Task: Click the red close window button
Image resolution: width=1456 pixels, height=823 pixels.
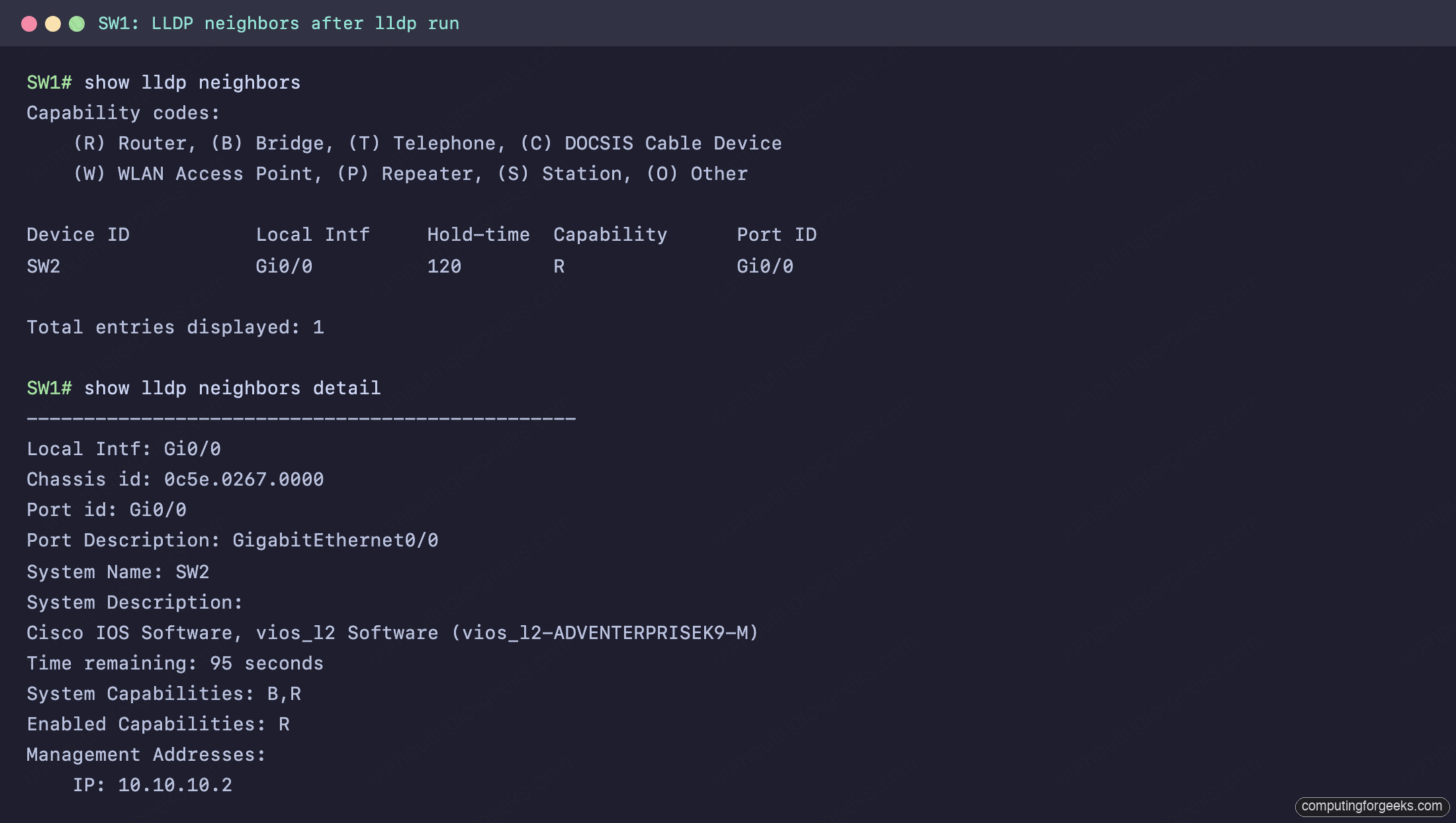Action: [29, 24]
